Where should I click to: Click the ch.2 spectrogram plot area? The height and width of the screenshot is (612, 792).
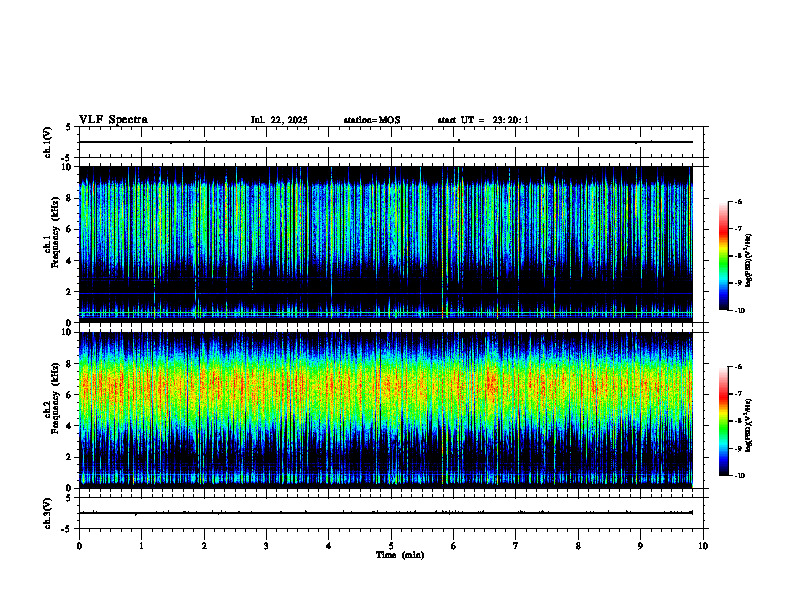tap(385, 410)
